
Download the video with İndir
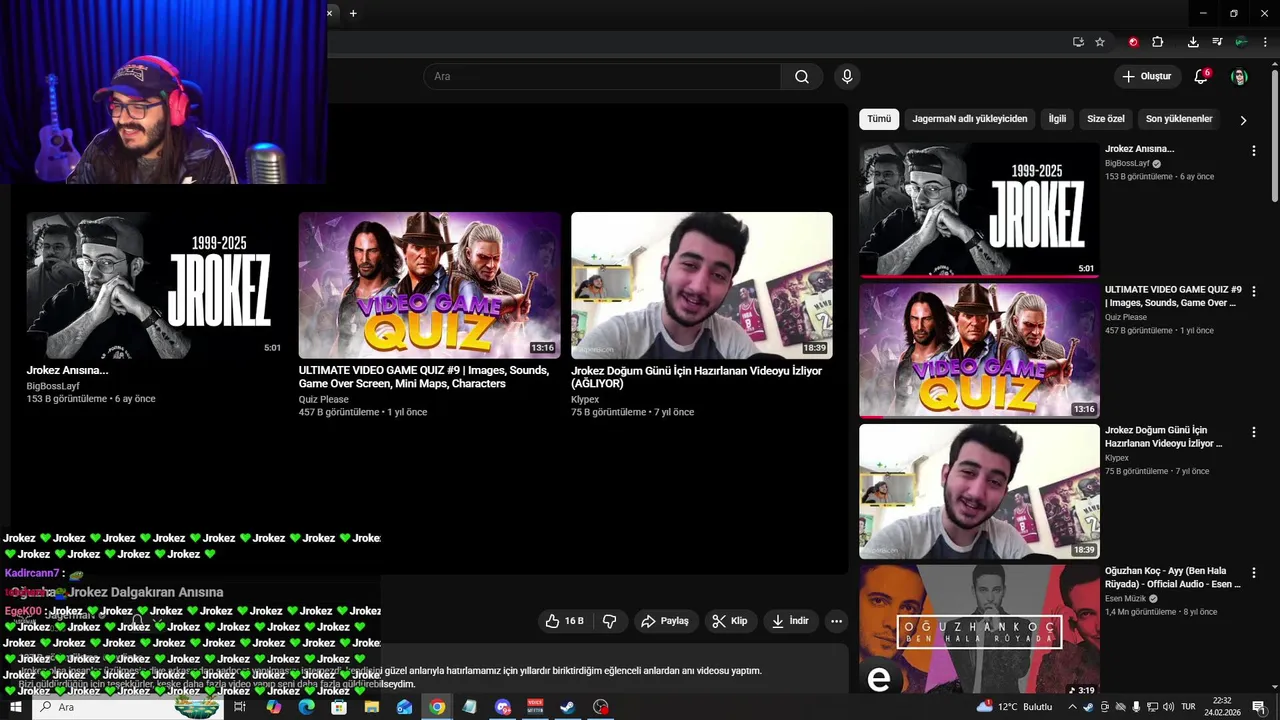point(790,621)
